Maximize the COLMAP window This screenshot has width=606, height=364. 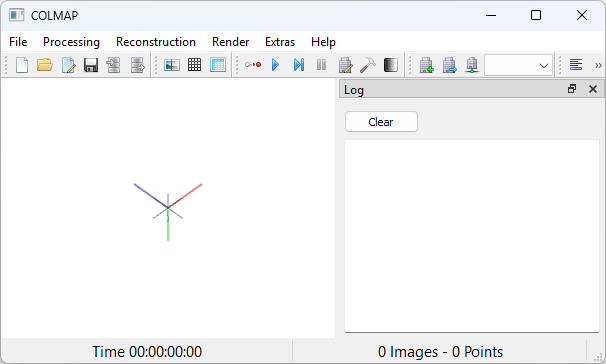(x=536, y=15)
